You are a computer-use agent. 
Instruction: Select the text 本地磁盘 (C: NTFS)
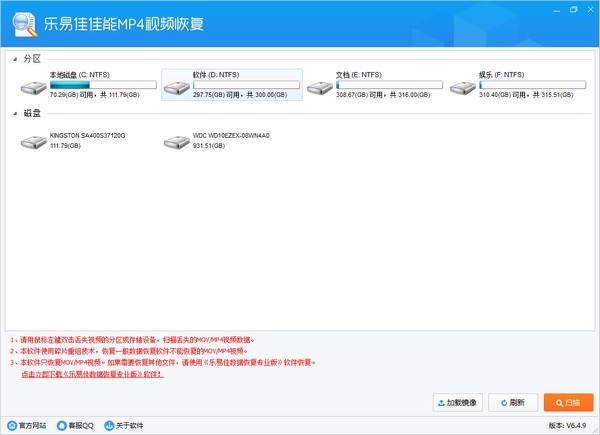[80, 75]
